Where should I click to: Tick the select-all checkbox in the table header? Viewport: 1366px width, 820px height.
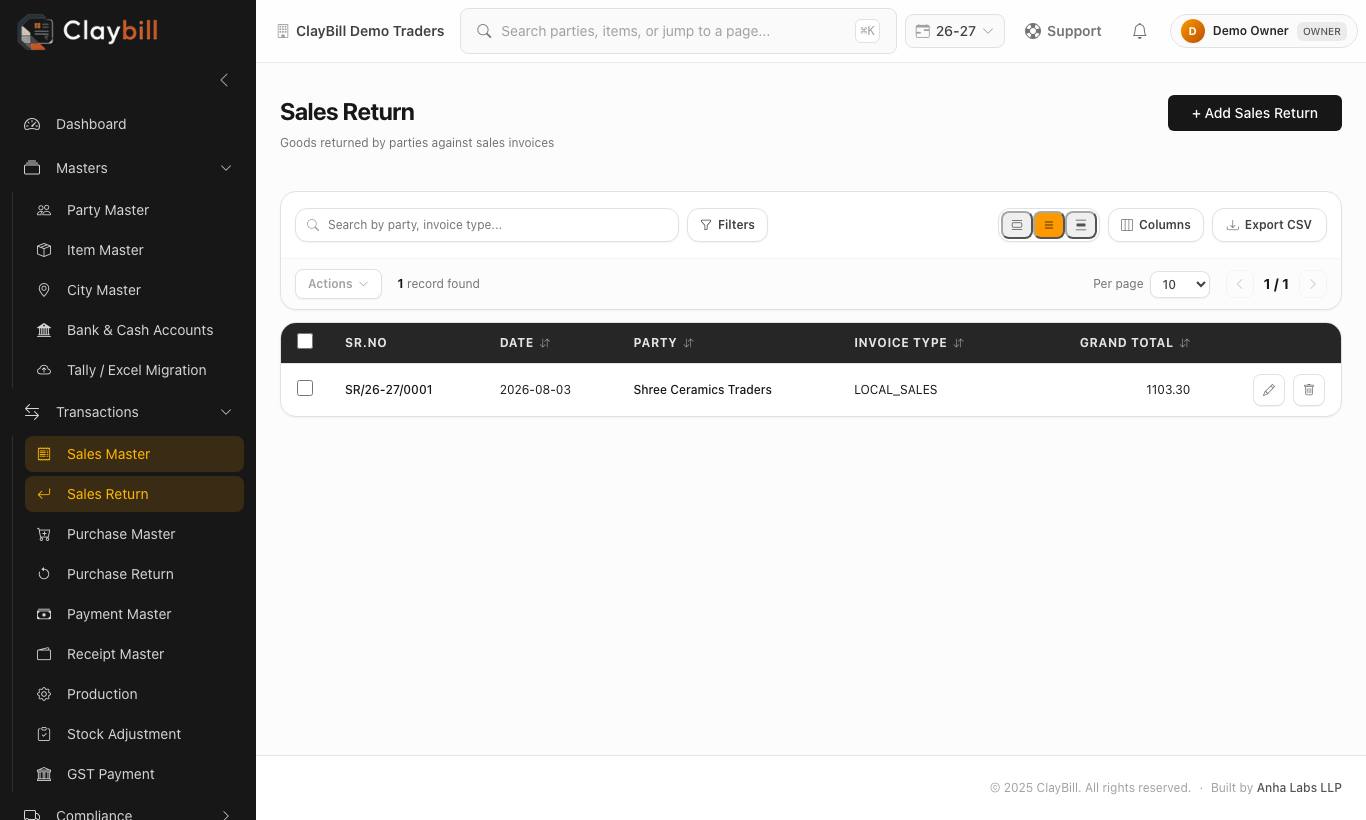pos(305,341)
